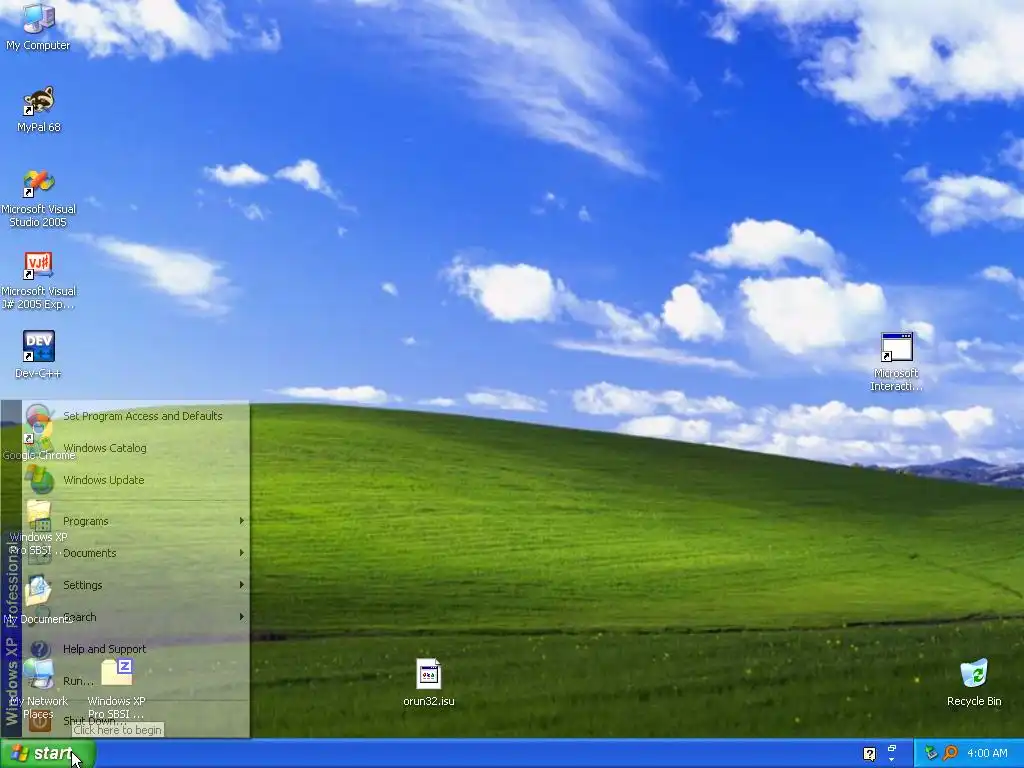Open the taskbar language bar options arrow
Viewport: 1024px width, 768px height.
coord(891,760)
